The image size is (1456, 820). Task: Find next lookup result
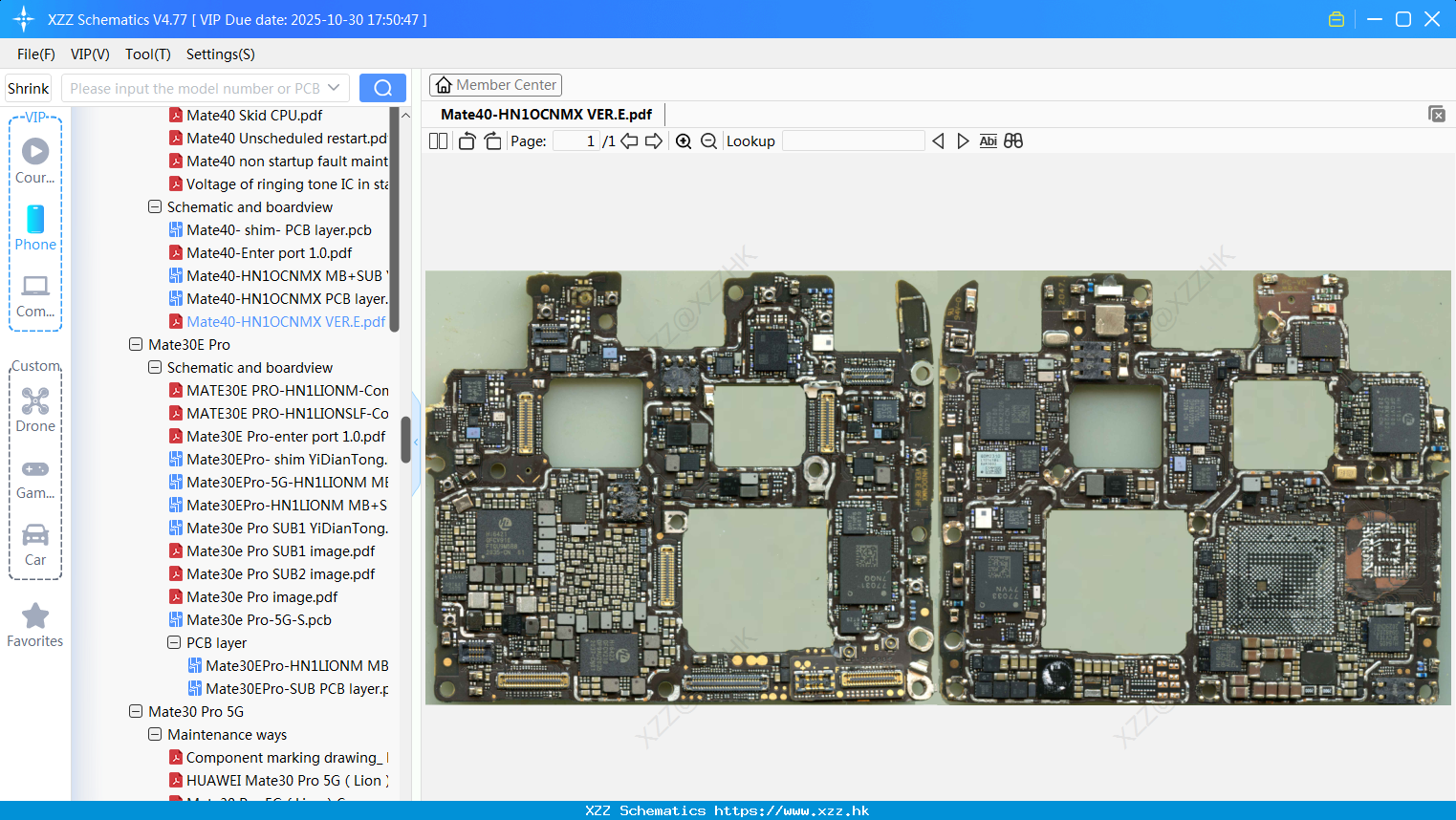coord(963,141)
